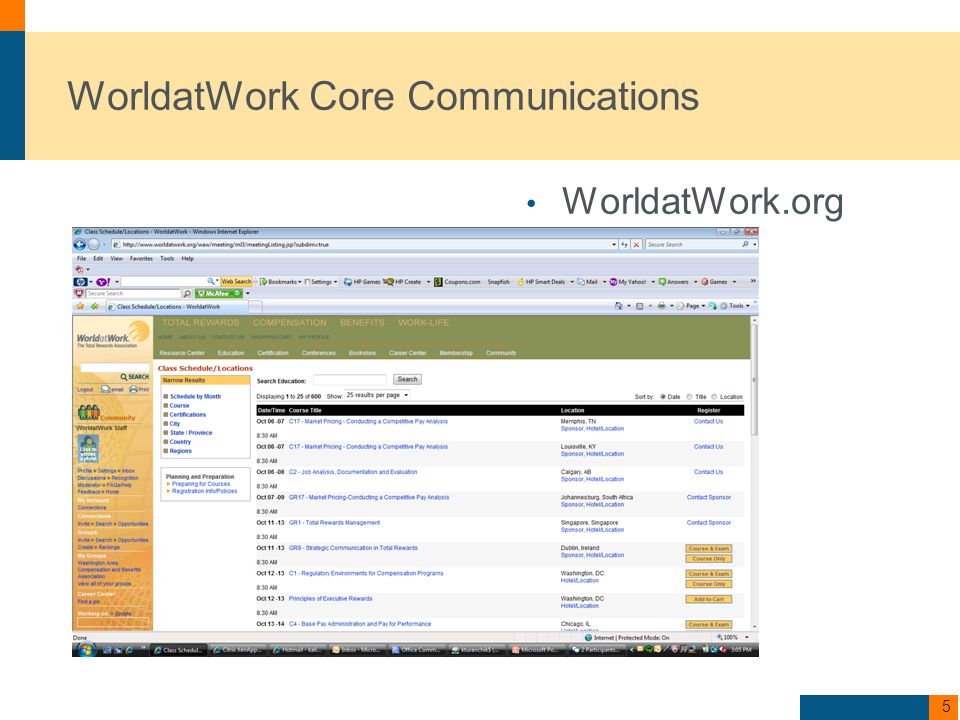
Task: Click the Mail toolbar icon
Action: coord(587,282)
